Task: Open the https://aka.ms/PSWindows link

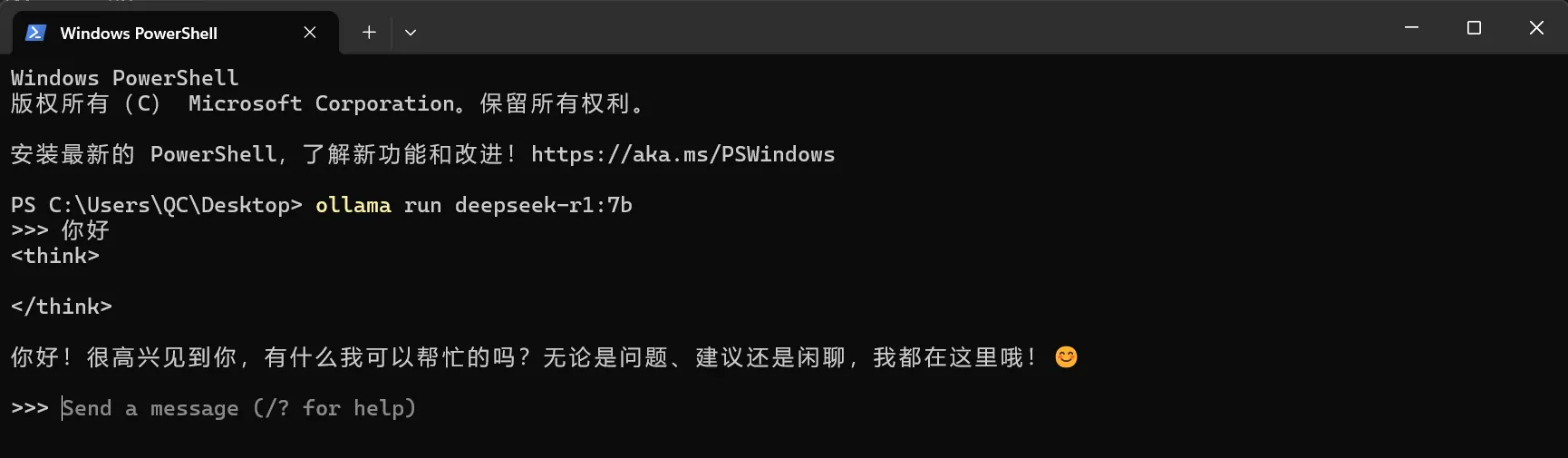Action: [682, 154]
